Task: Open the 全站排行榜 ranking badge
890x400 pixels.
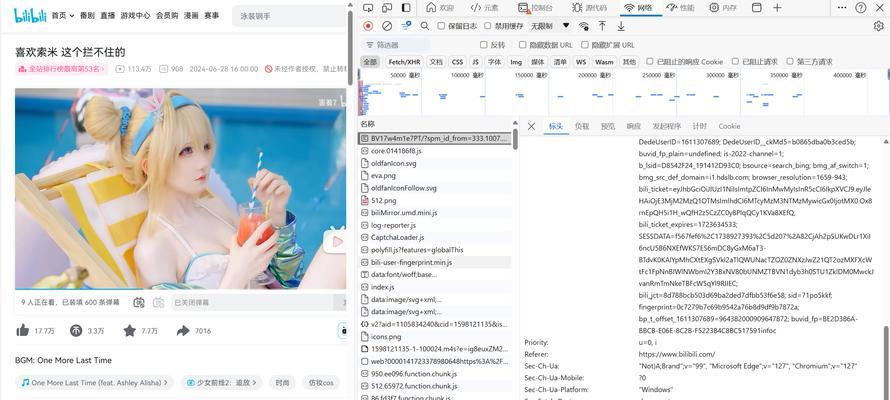Action: tap(62, 69)
